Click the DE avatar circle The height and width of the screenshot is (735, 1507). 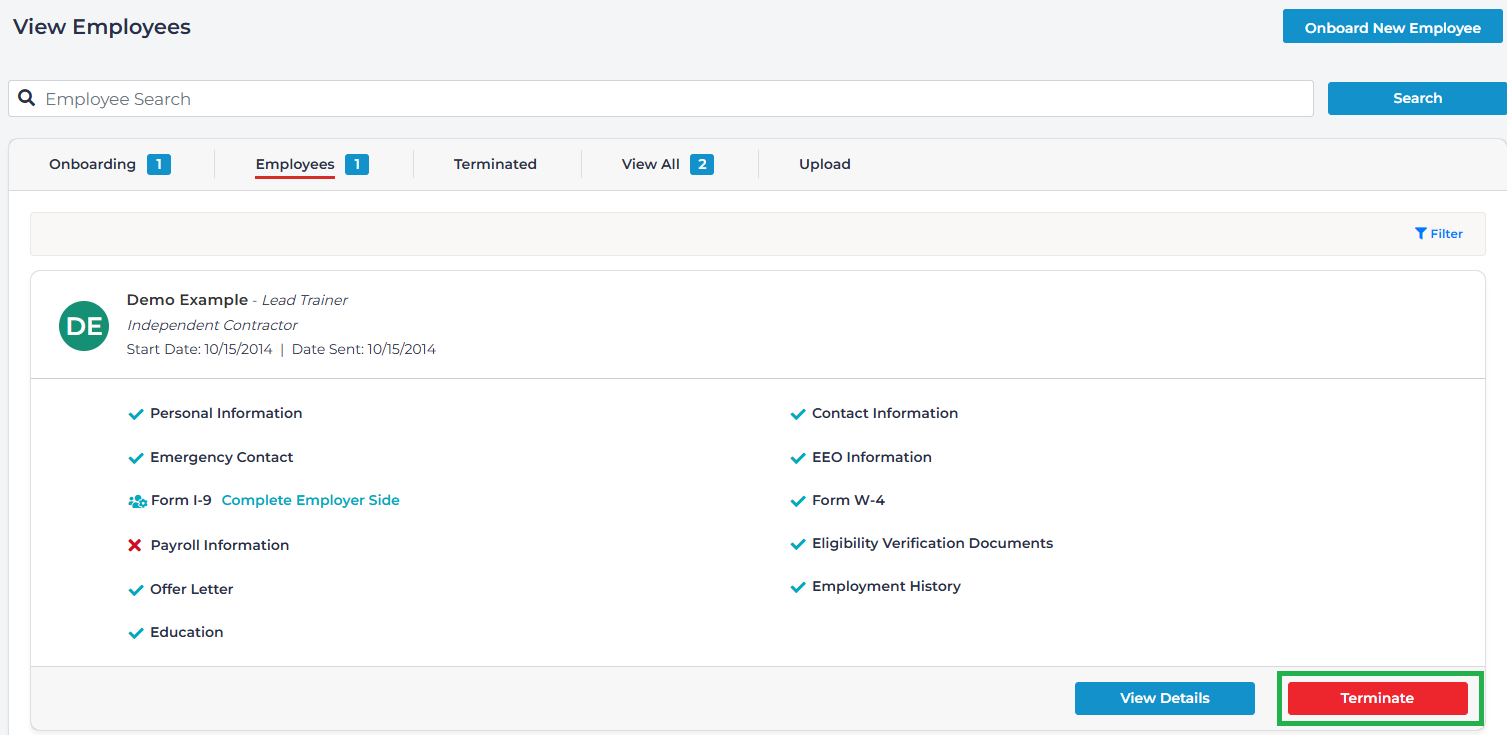(84, 326)
